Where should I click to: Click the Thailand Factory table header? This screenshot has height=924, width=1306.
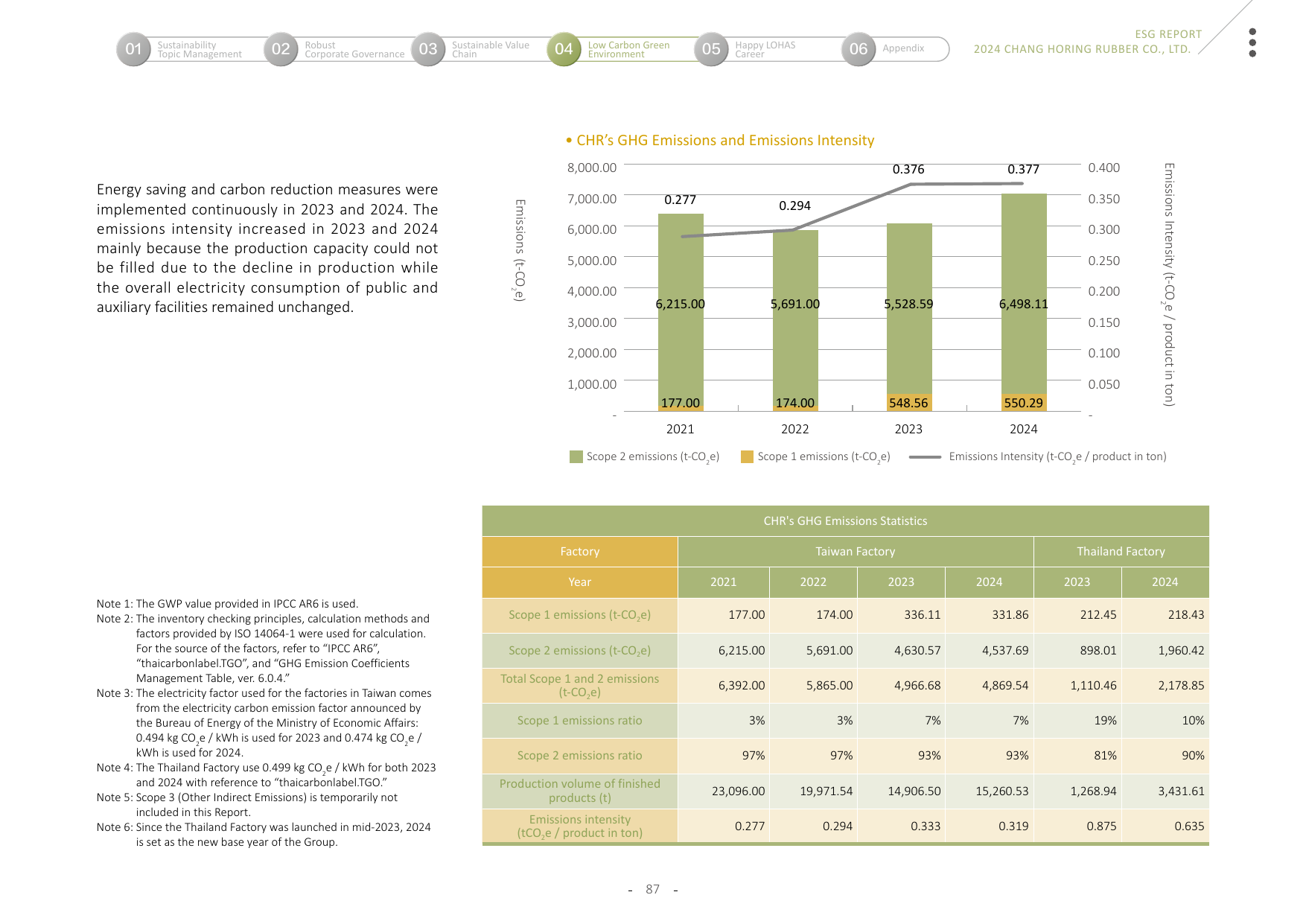click(1121, 552)
